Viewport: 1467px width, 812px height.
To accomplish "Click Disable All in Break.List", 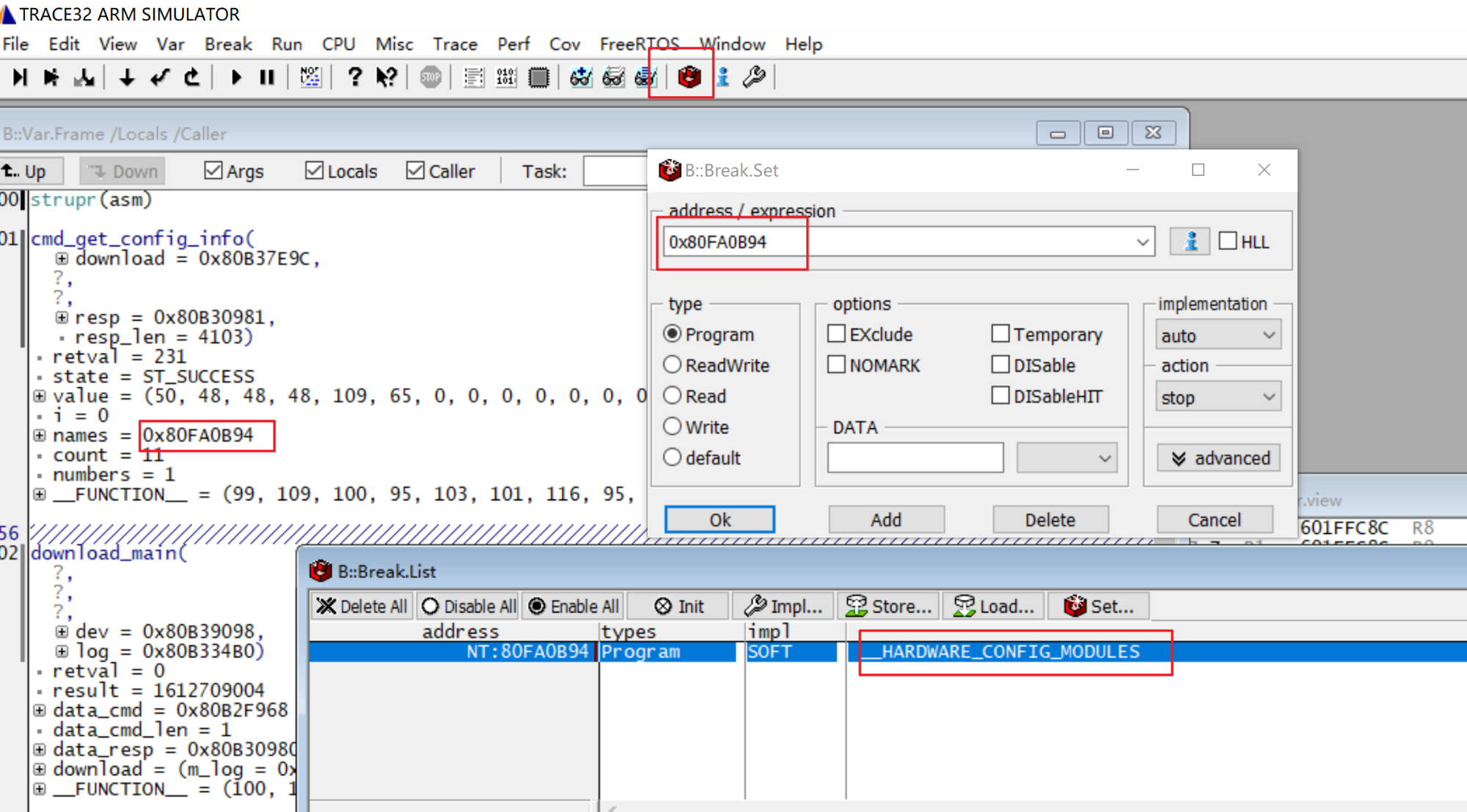I will pyautogui.click(x=469, y=607).
